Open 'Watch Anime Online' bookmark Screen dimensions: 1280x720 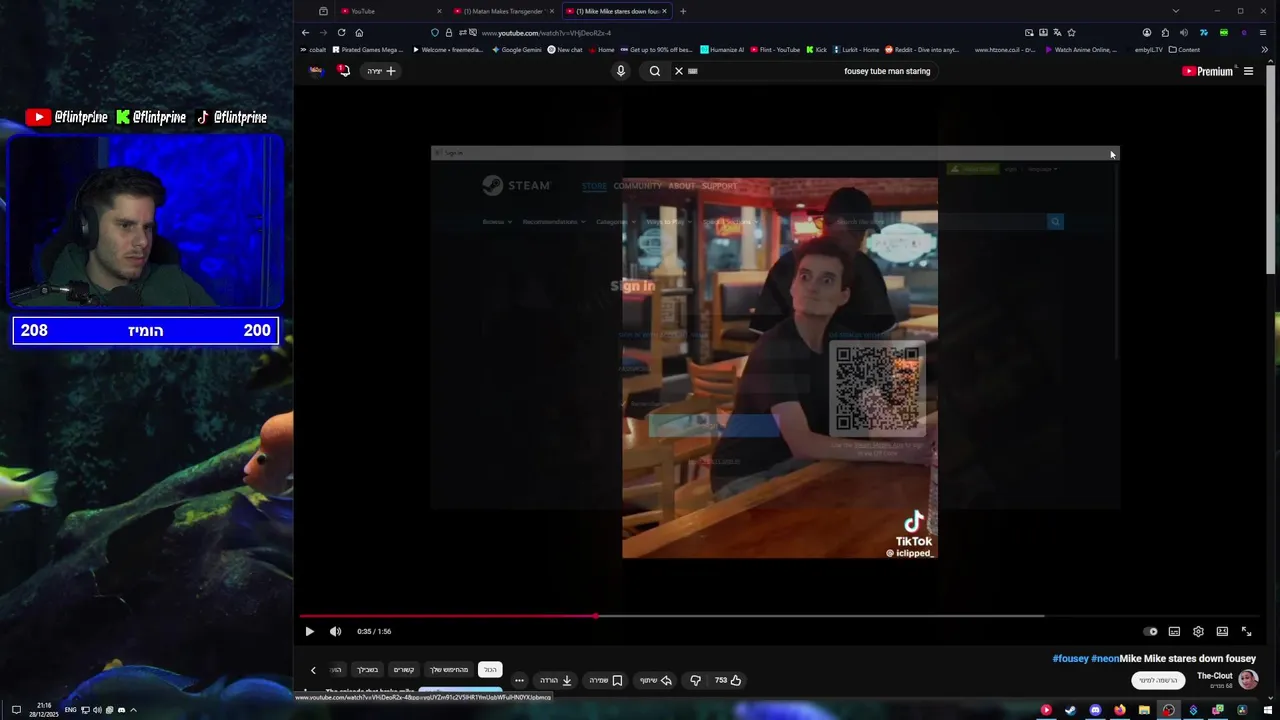point(1081,49)
